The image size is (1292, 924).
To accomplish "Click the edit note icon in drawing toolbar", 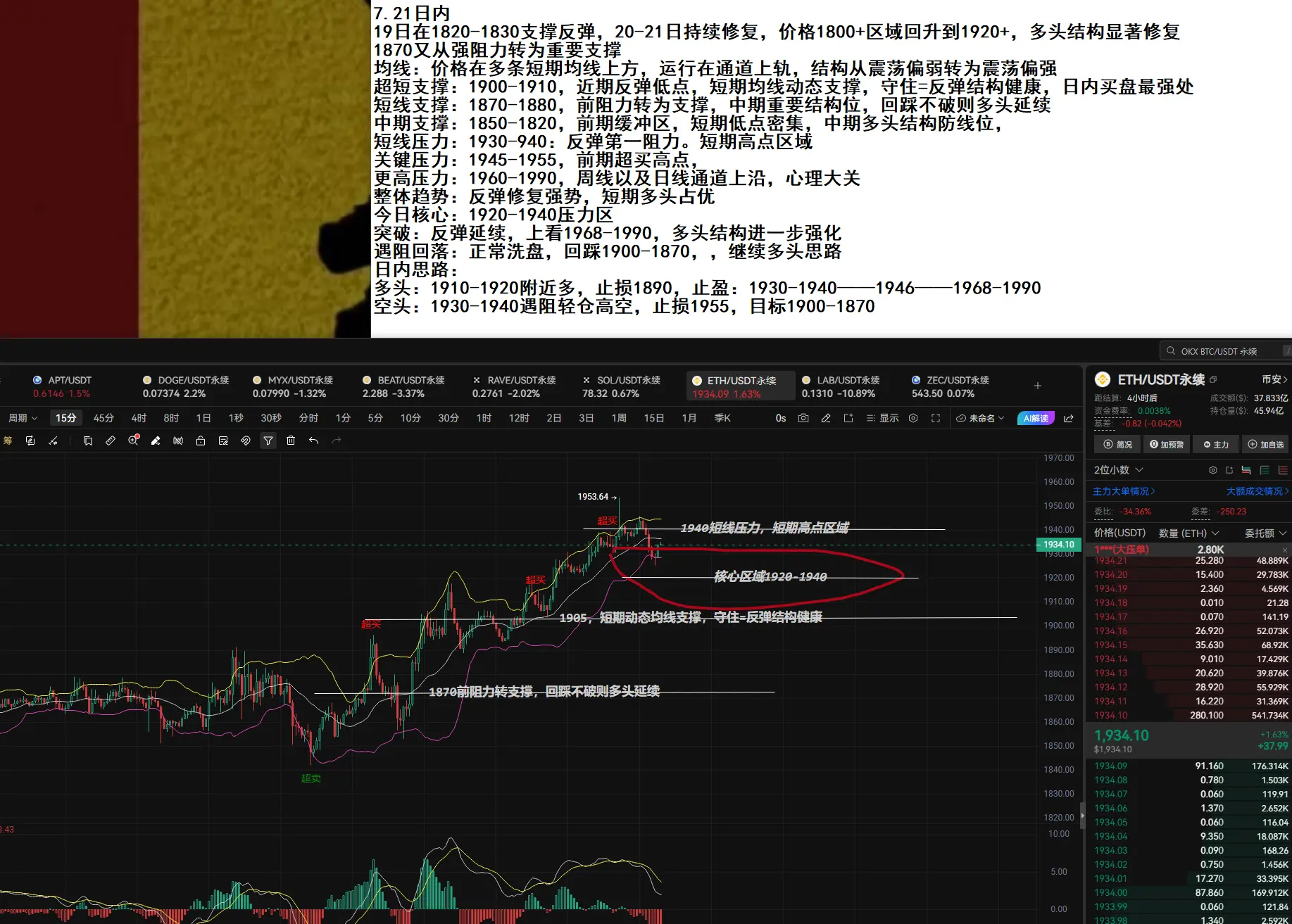I will click(223, 441).
